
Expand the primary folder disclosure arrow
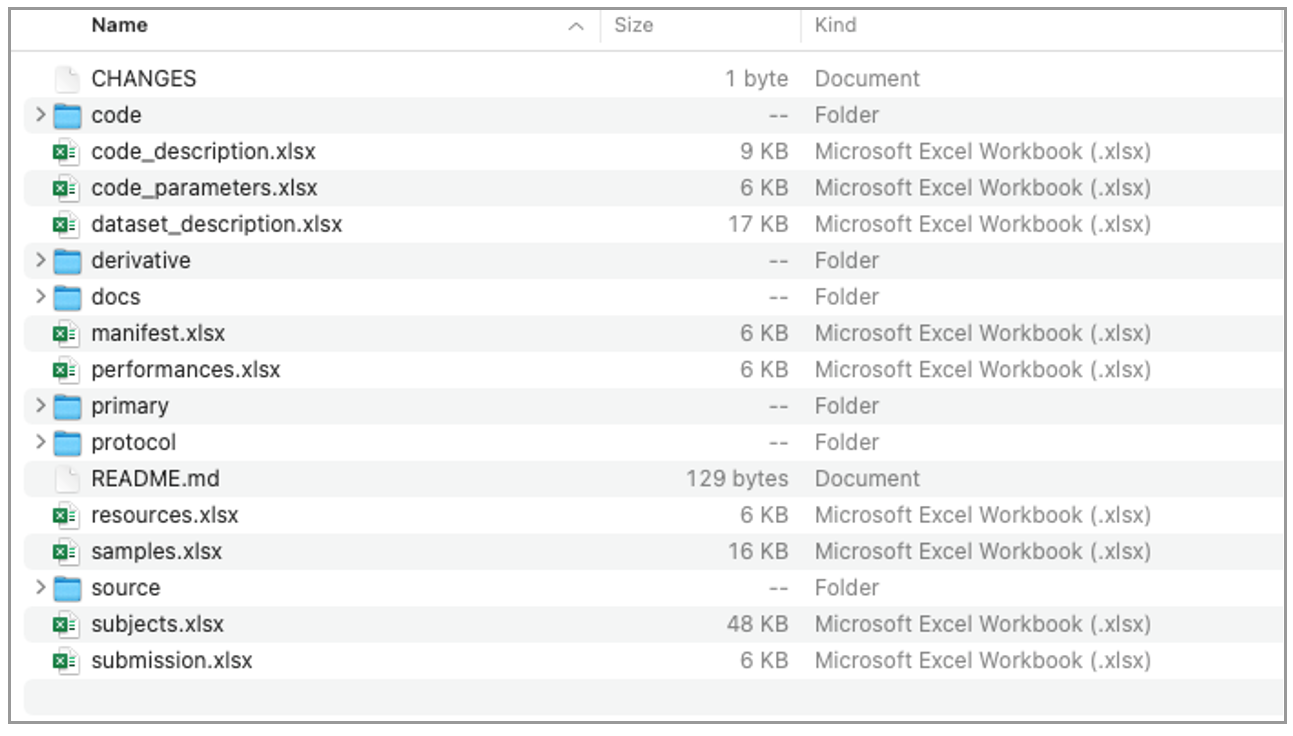coord(40,406)
